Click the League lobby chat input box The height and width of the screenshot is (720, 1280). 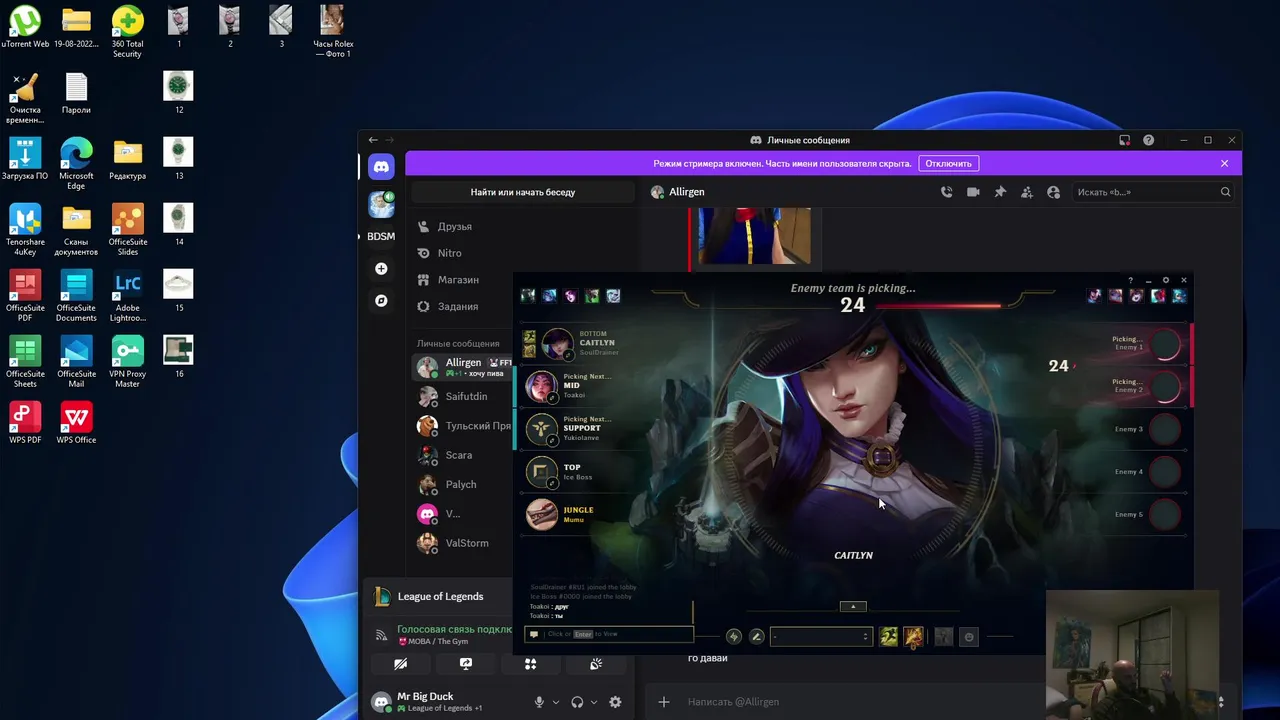pyautogui.click(x=609, y=634)
